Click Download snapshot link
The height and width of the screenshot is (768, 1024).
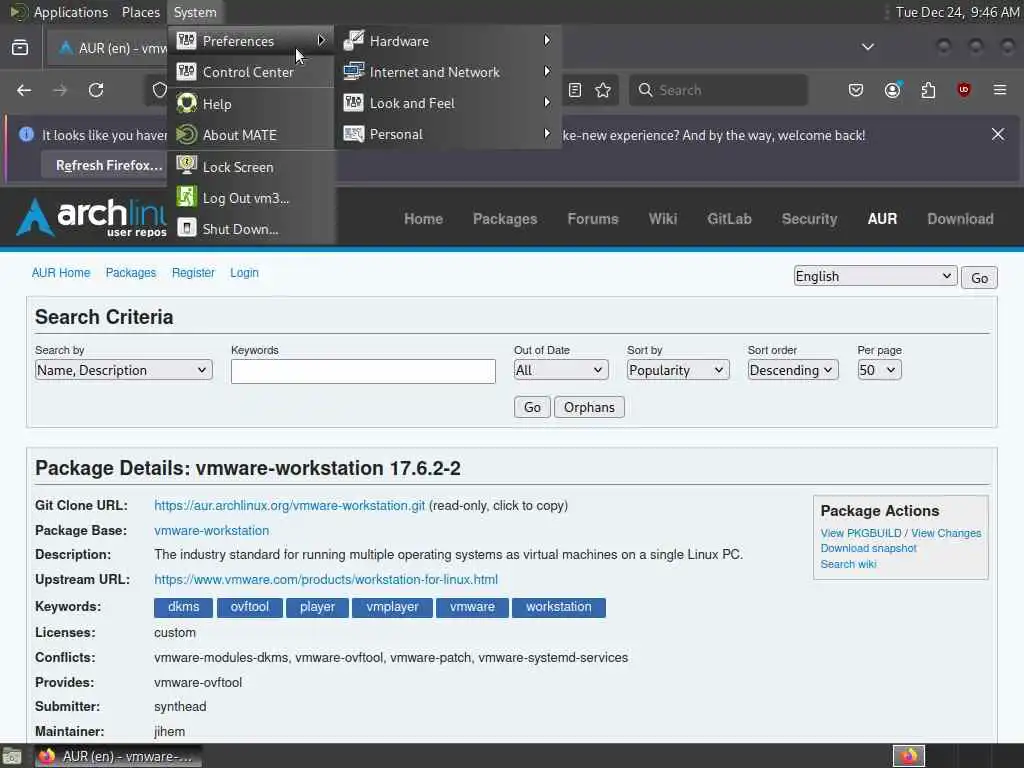[x=869, y=549]
